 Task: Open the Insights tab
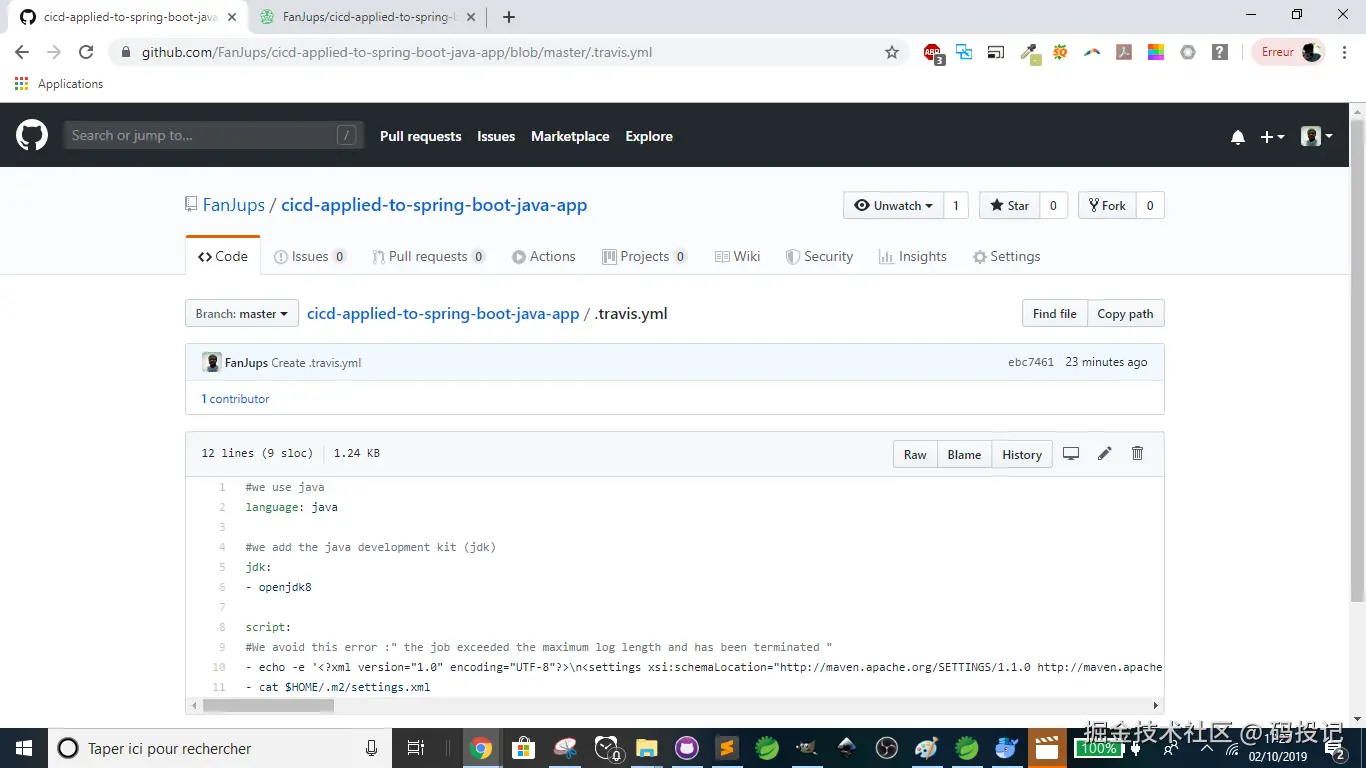(912, 256)
